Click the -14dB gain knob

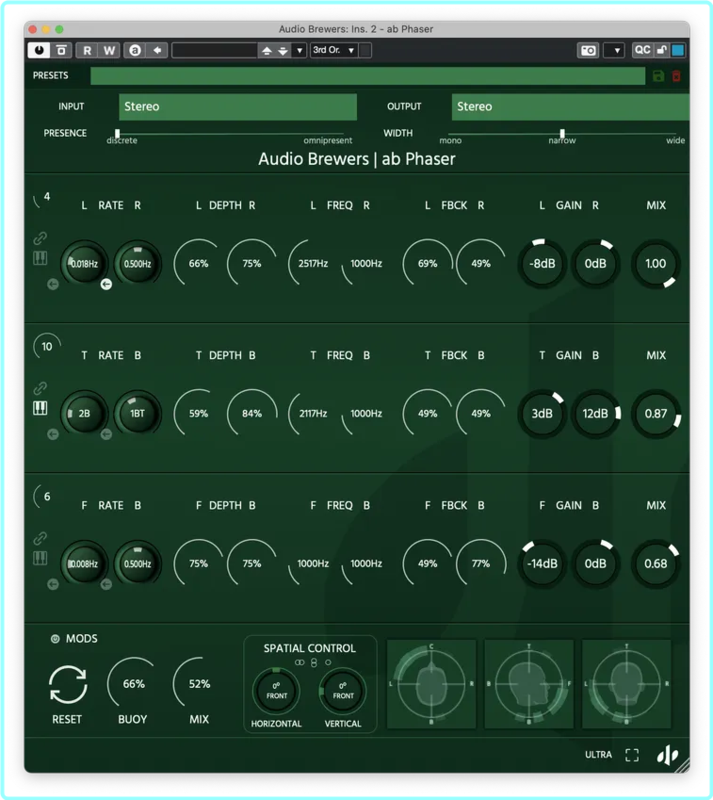click(542, 564)
